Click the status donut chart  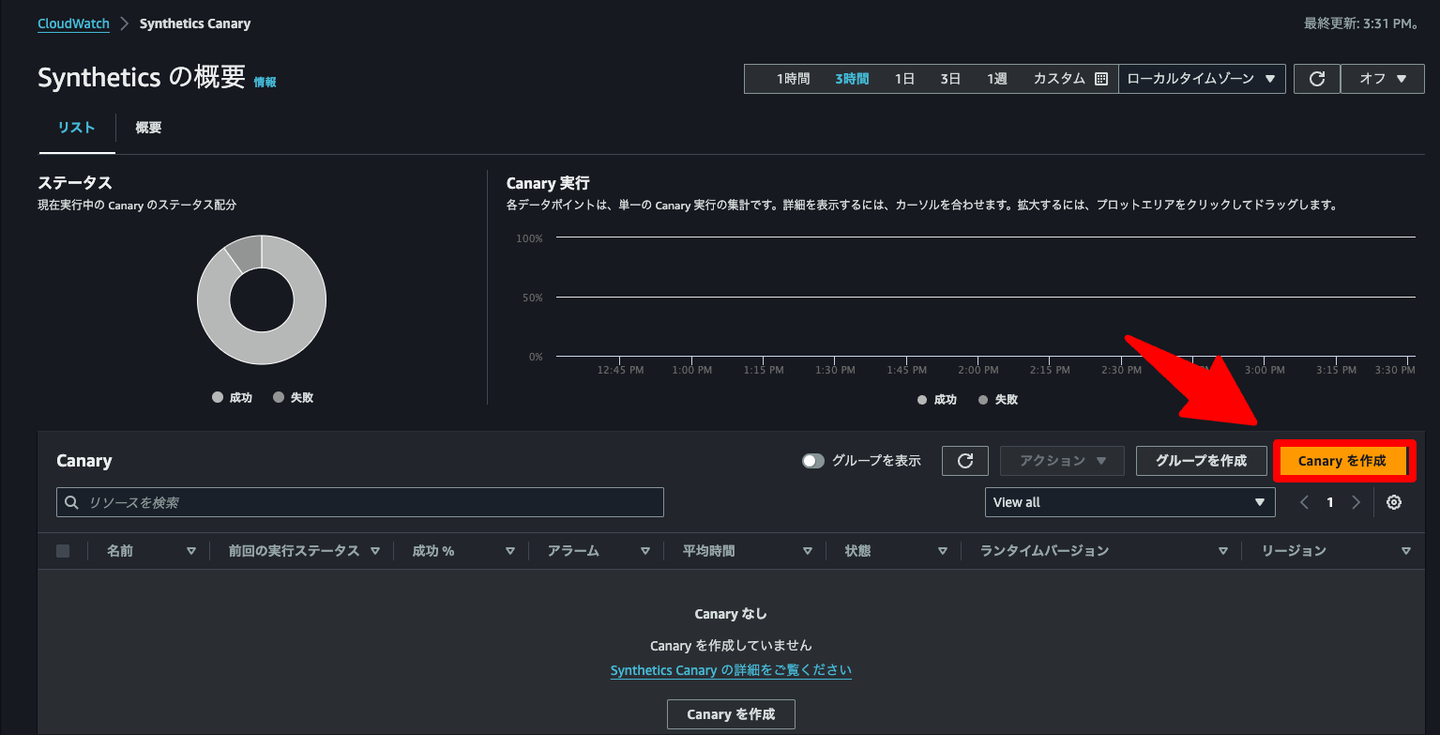[262, 300]
